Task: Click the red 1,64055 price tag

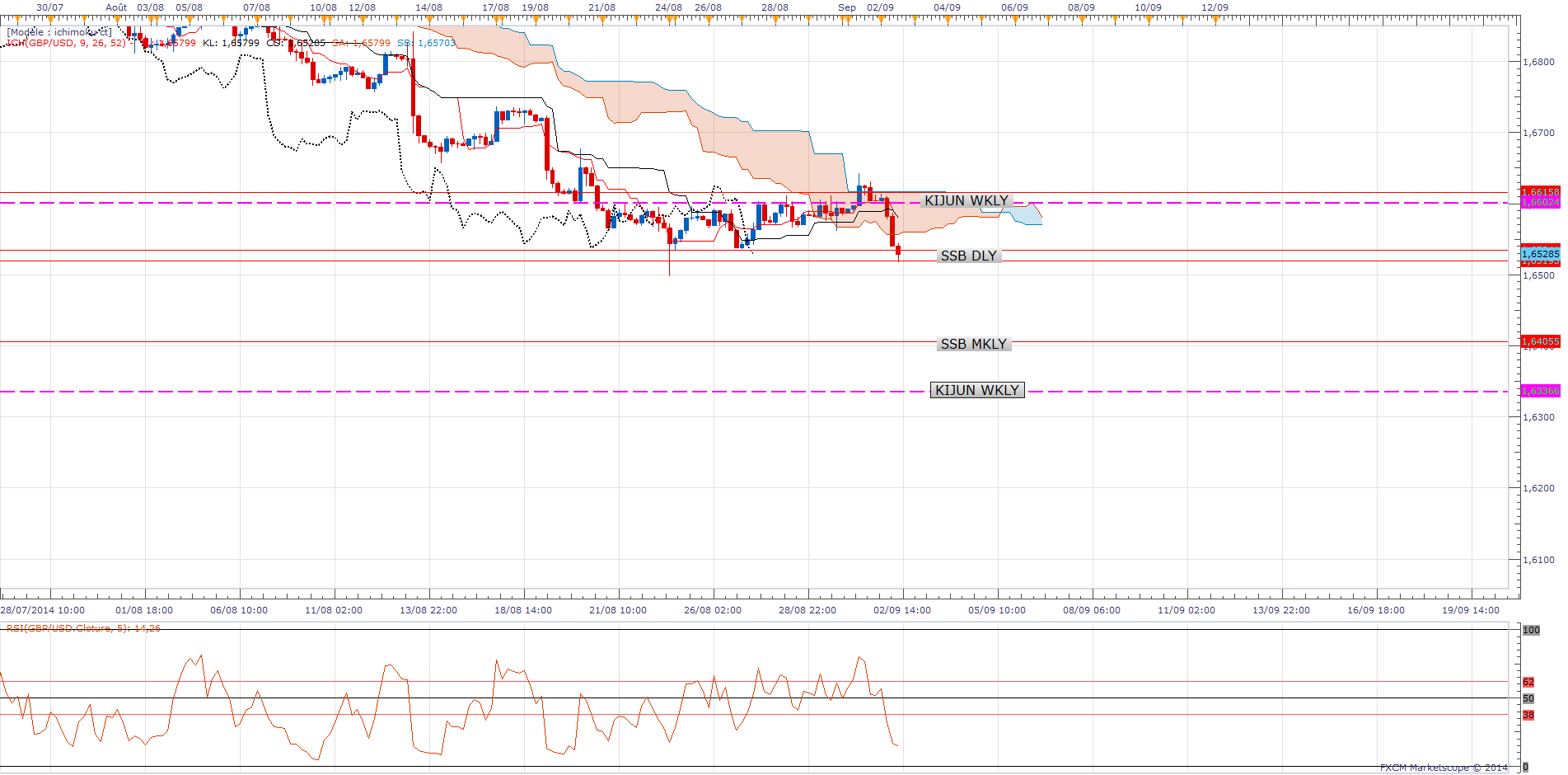Action: click(x=1540, y=341)
